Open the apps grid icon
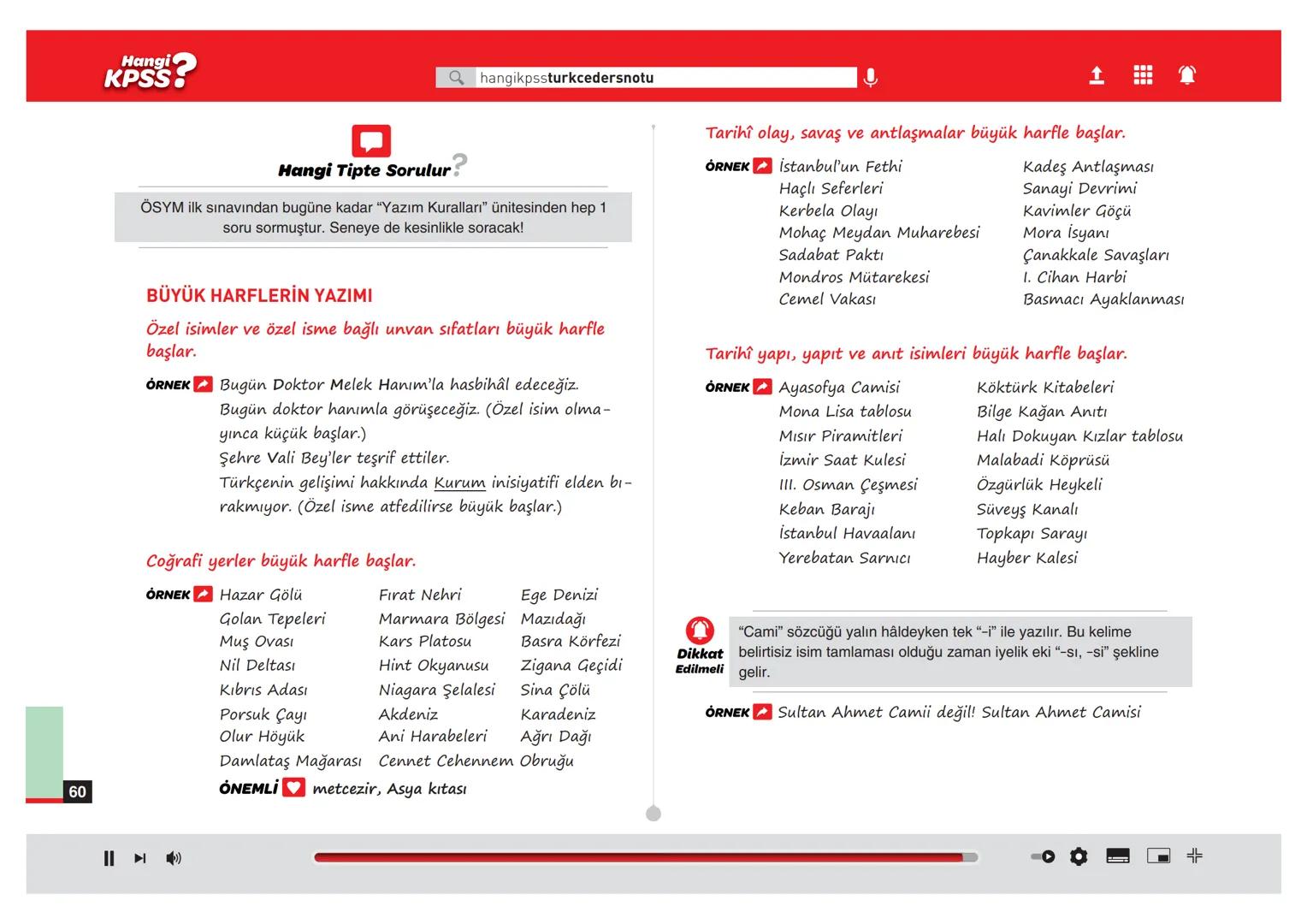Viewport: 1307px width, 924px height. coord(1143,76)
